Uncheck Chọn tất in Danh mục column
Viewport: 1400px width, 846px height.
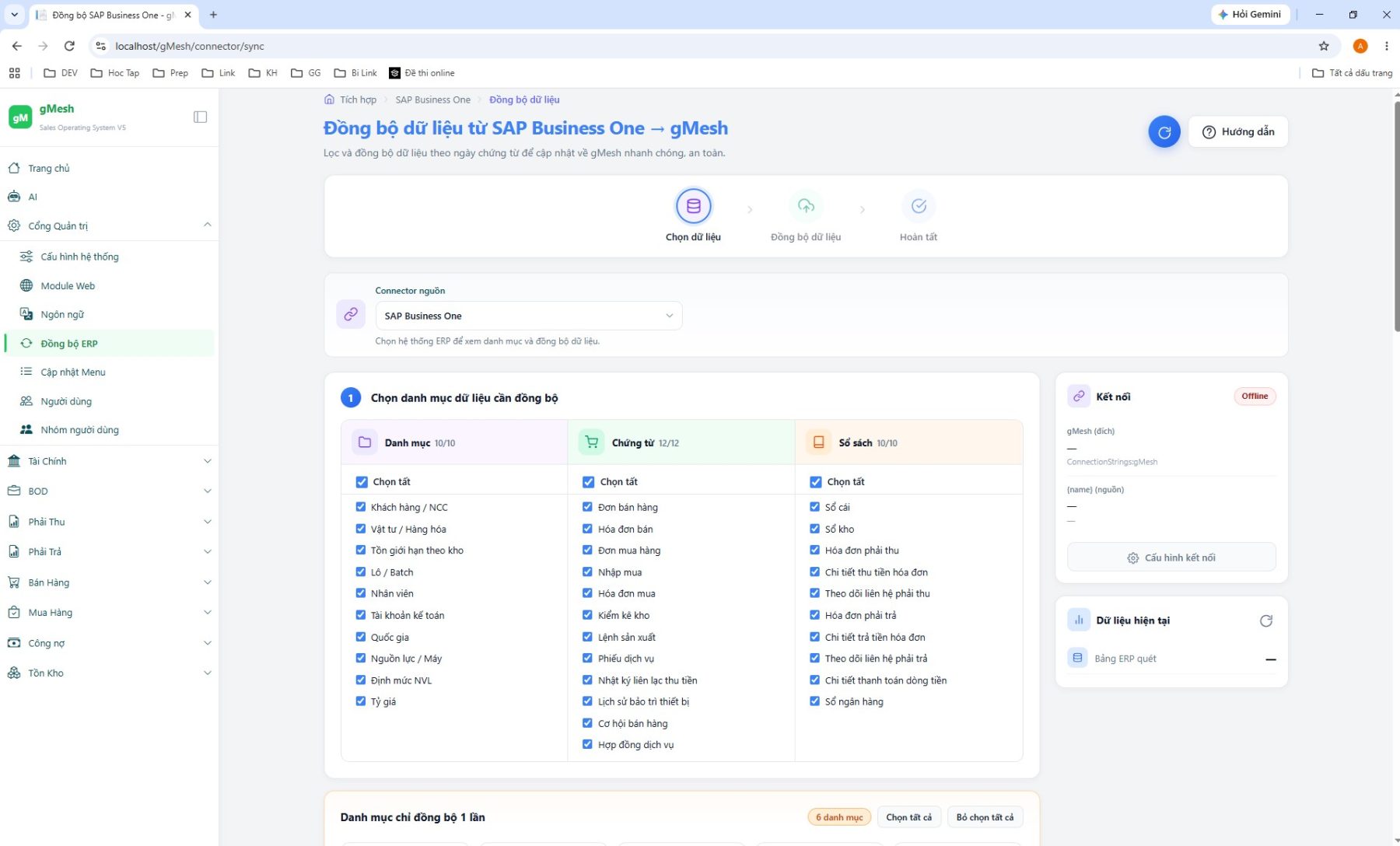[362, 482]
